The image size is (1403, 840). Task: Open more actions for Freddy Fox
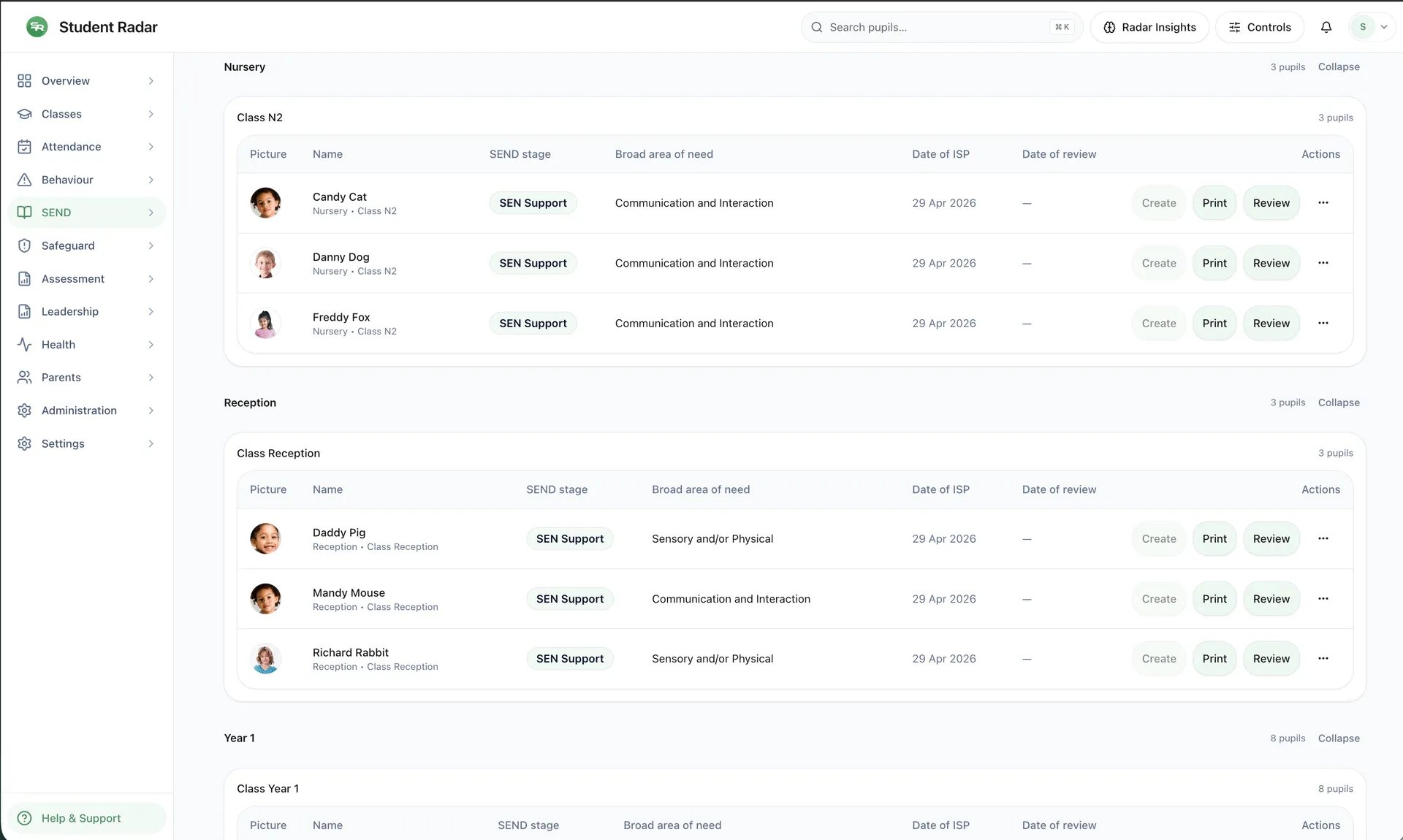click(1323, 323)
